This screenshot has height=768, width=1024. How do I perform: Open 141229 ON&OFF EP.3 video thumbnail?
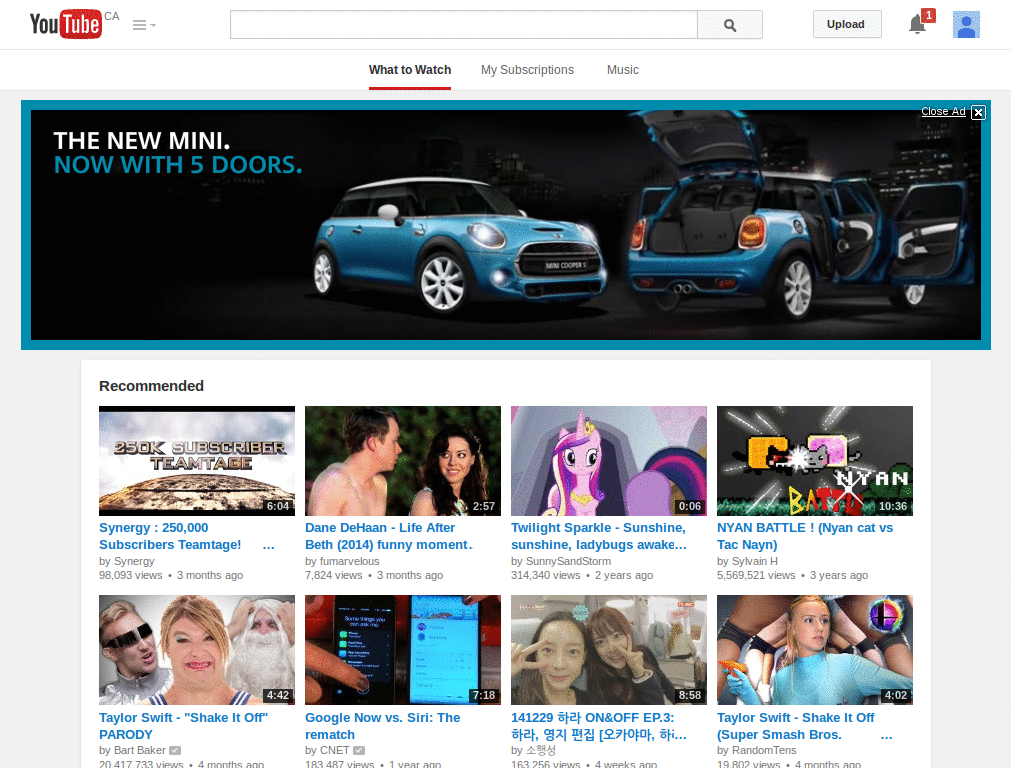609,650
